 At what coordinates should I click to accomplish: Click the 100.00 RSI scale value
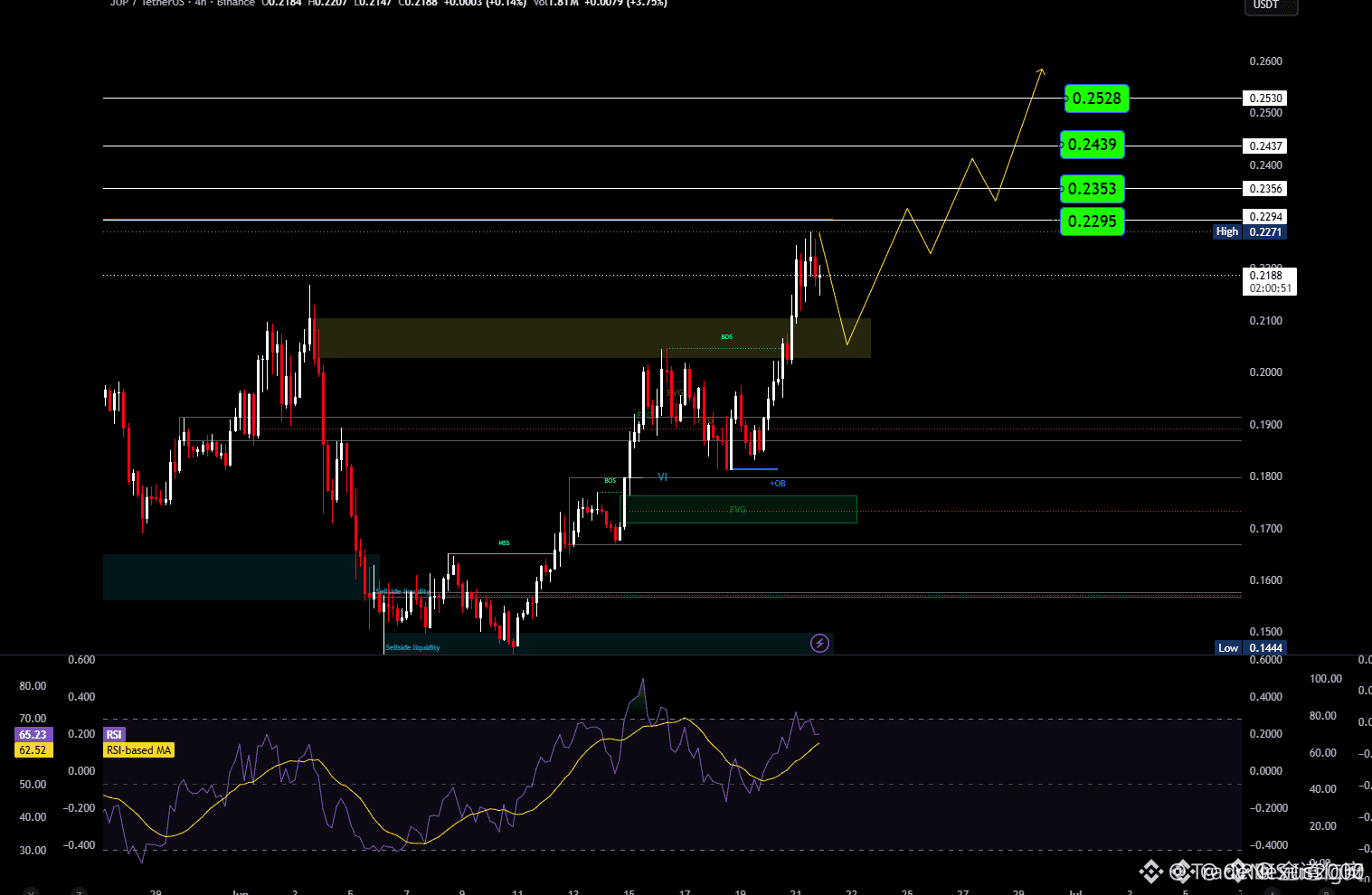[1326, 679]
